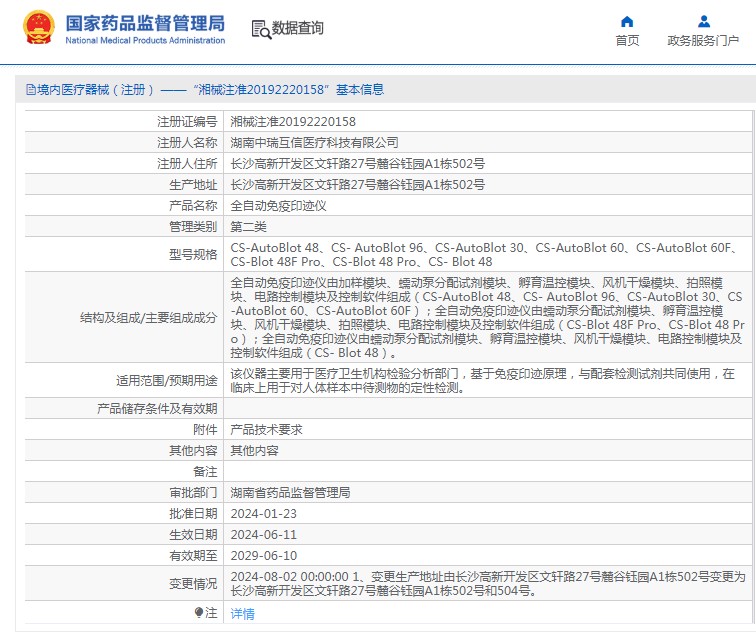756x639 pixels.
Task: Open 国家药品监督管理局 site title
Action: pyautogui.click(x=145, y=24)
